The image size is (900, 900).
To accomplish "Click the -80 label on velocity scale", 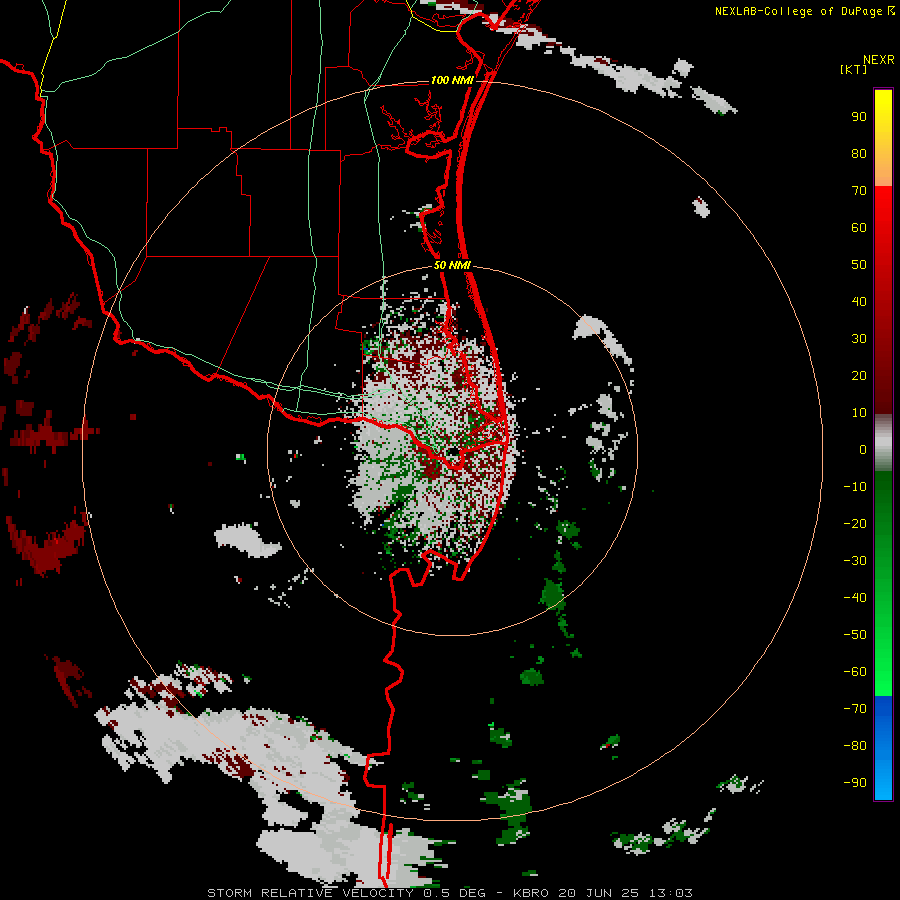I will click(855, 746).
